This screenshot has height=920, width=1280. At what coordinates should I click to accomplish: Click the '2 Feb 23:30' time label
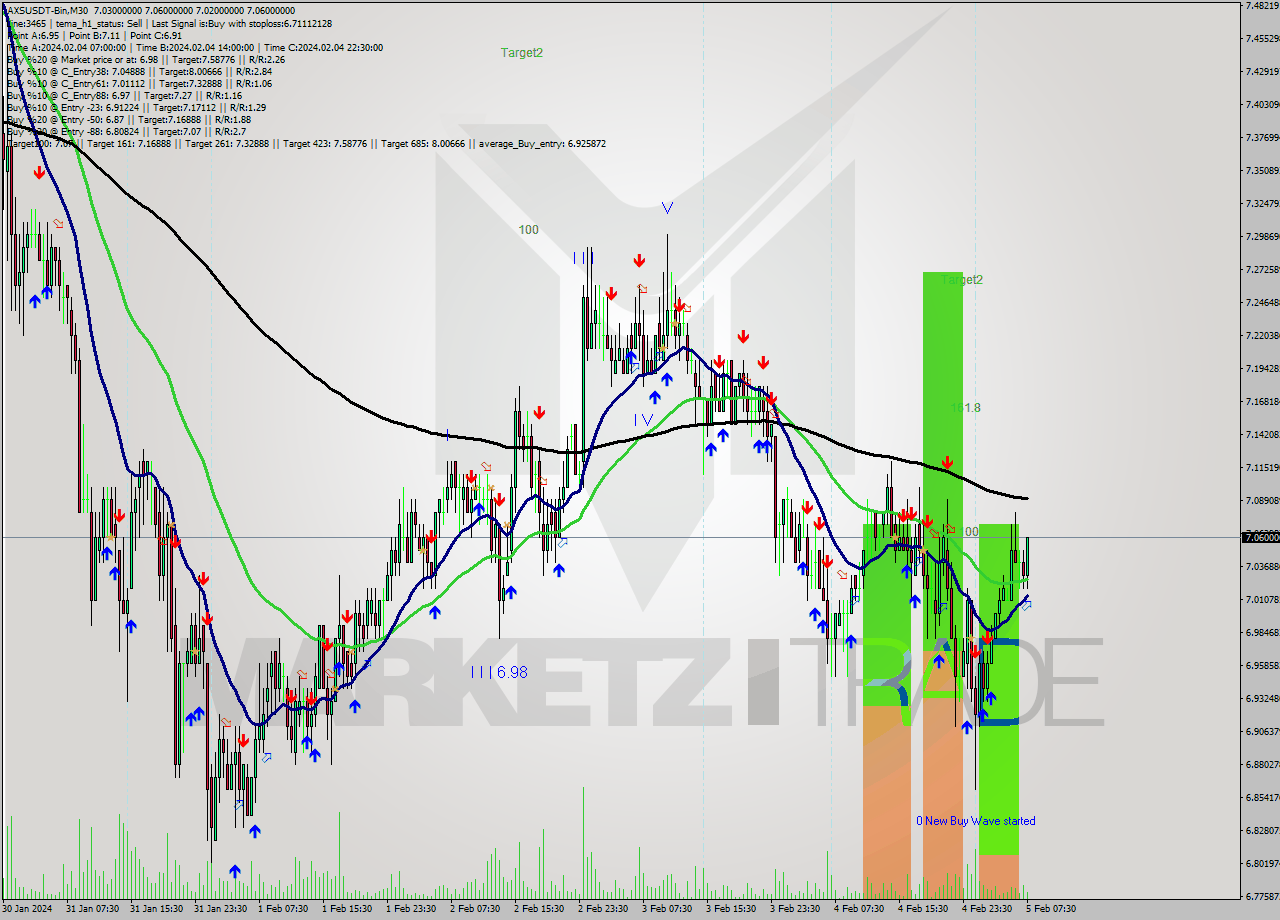click(x=603, y=909)
